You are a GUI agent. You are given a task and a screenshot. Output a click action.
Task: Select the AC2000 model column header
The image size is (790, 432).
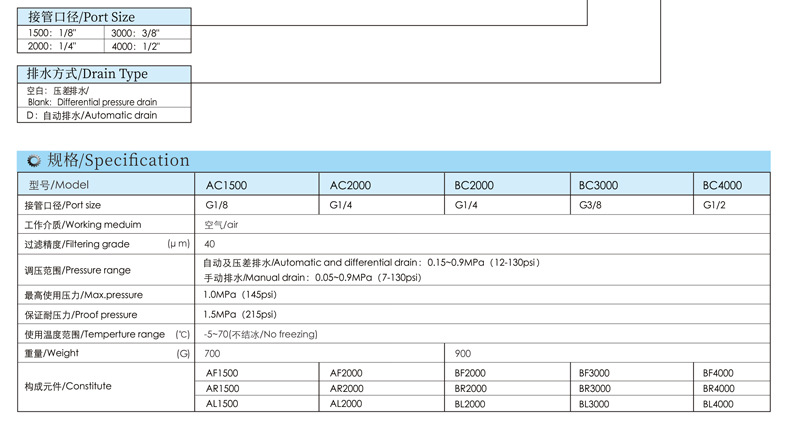pyautogui.click(x=350, y=185)
